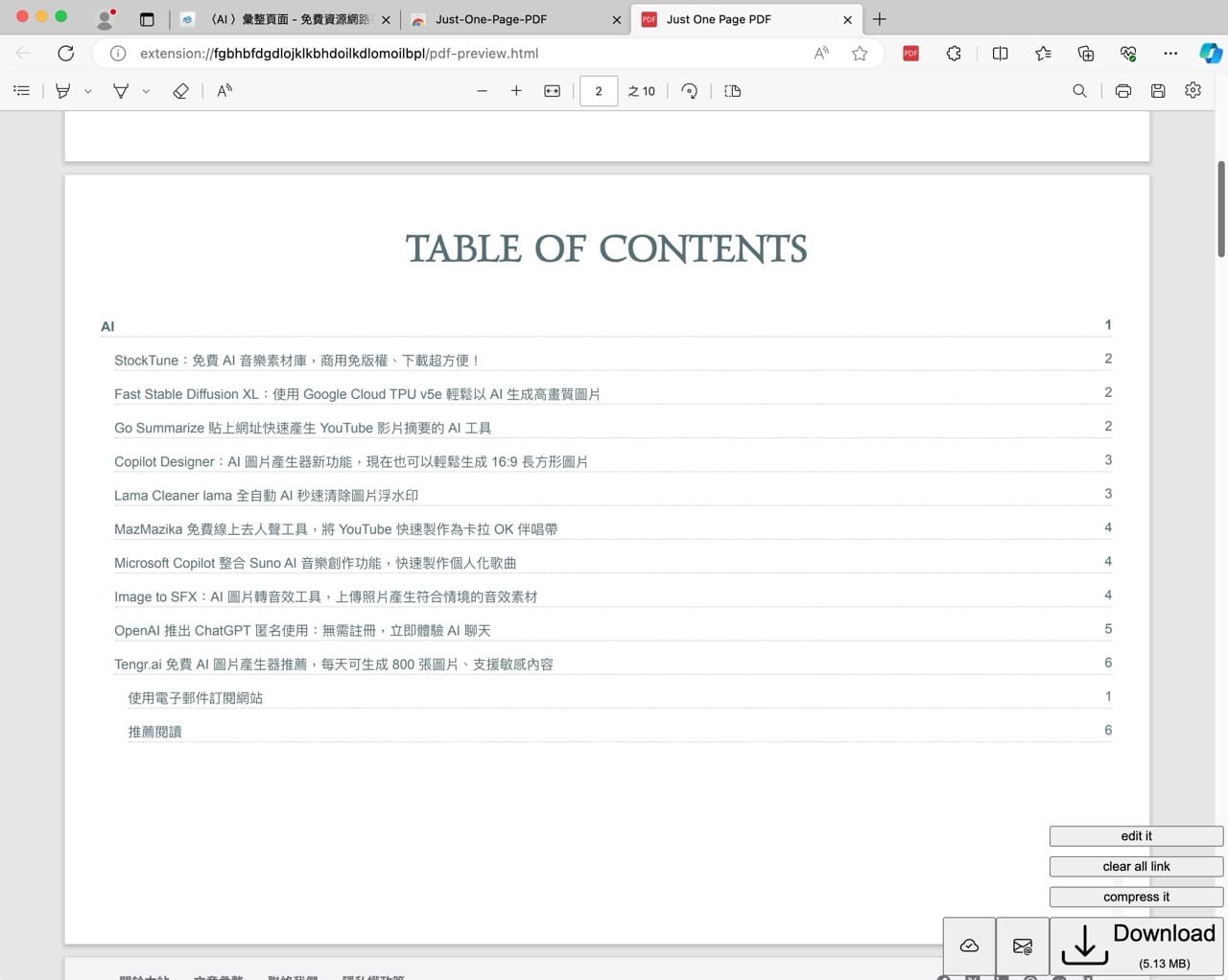This screenshot has width=1228, height=980.
Task: Open the Go Summarize contents entry
Action: [x=613, y=428]
